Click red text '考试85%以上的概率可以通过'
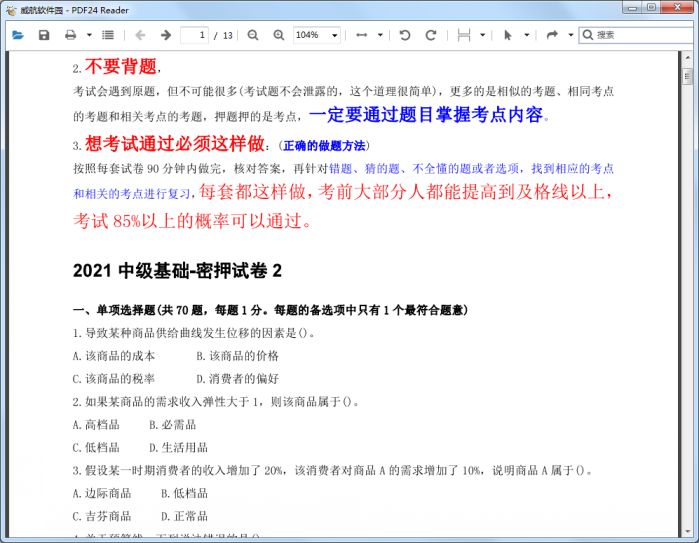Screen dimensions: 699x543 coord(188,221)
